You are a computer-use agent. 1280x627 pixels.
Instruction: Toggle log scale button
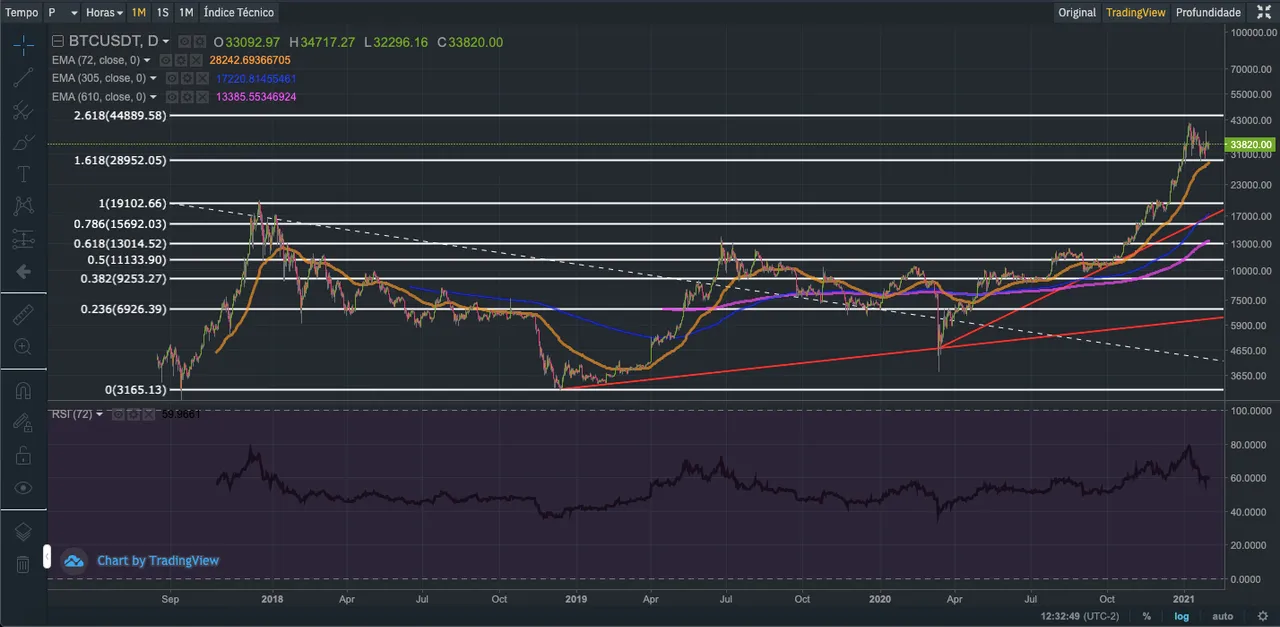tap(1182, 616)
